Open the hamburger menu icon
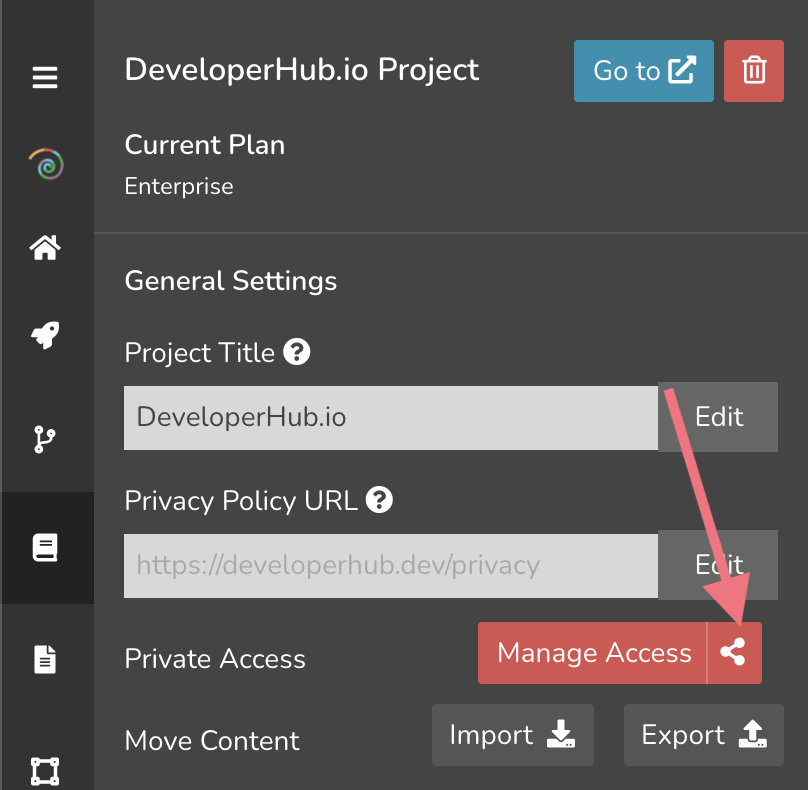This screenshot has width=808, height=790. coord(45,77)
